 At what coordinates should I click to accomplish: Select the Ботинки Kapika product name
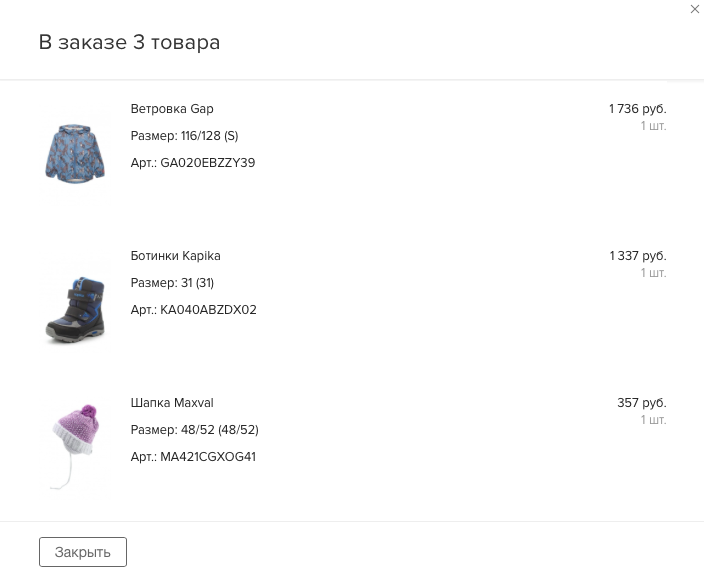tap(175, 256)
